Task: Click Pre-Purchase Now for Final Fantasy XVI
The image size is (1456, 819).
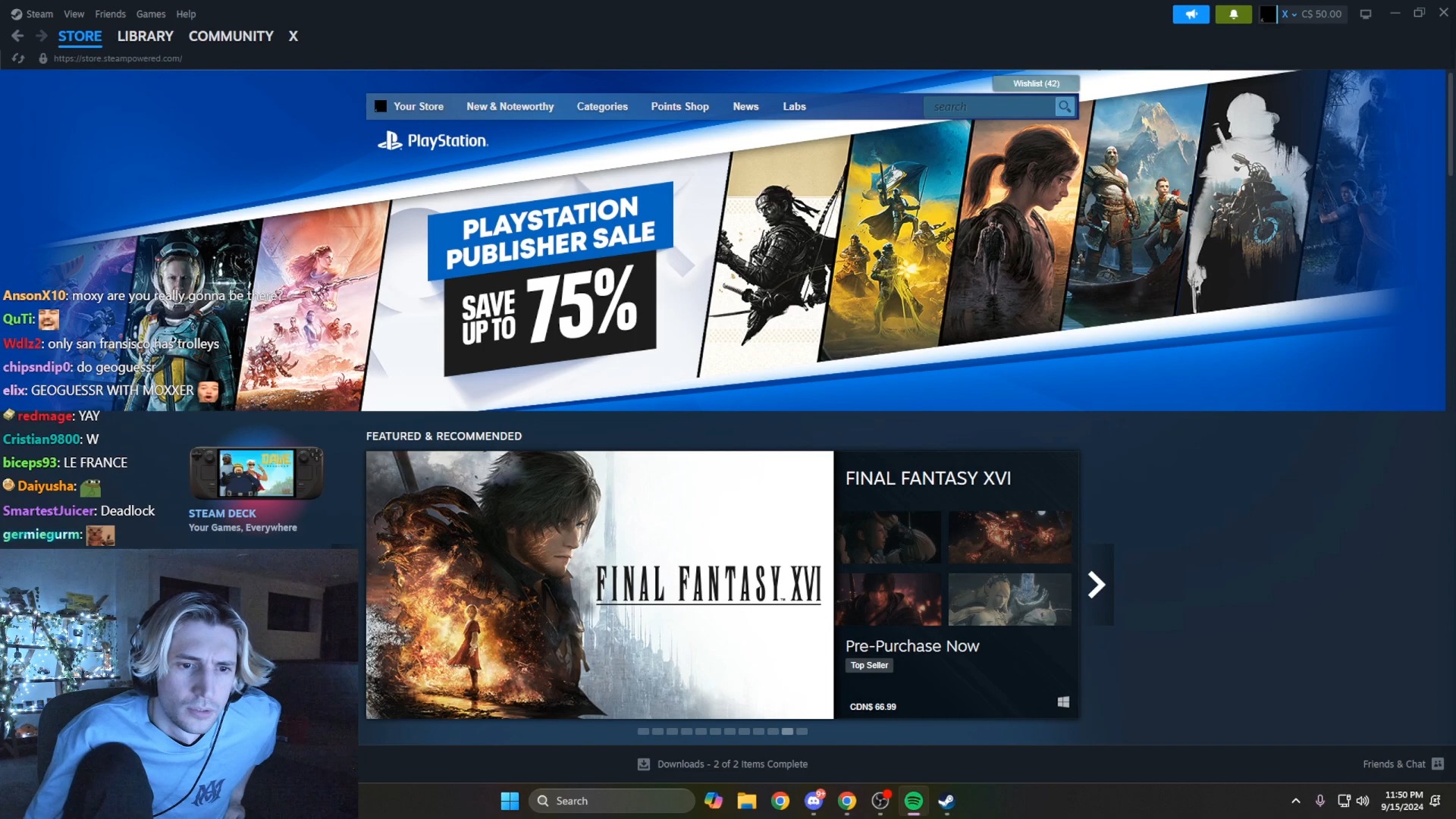Action: pyautogui.click(x=911, y=644)
